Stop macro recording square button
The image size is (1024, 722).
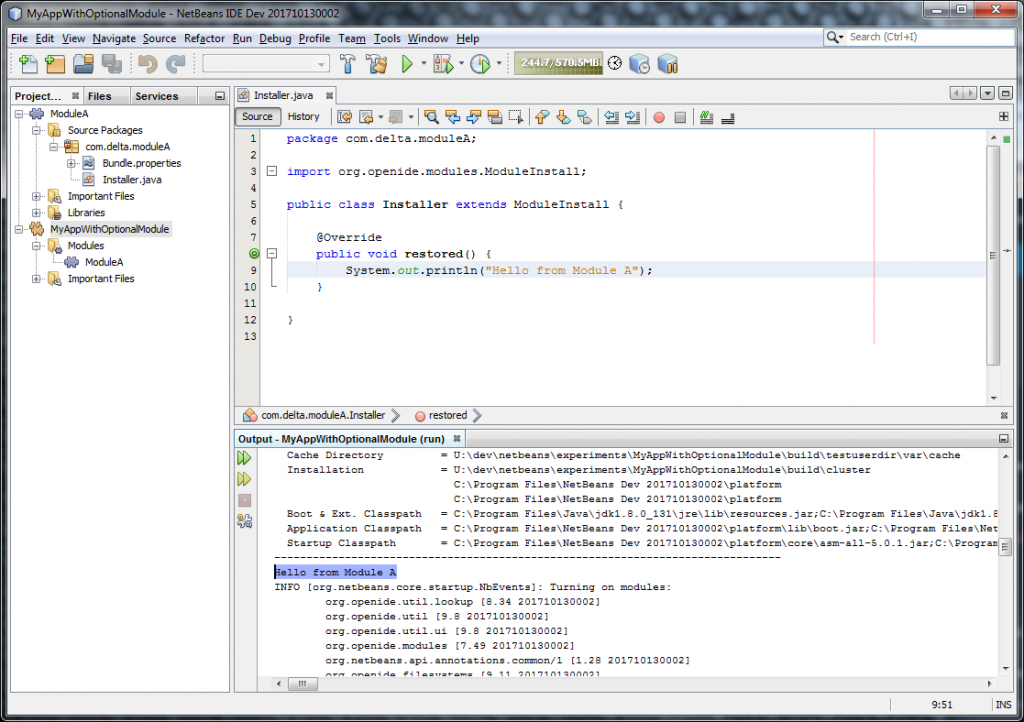(x=680, y=118)
